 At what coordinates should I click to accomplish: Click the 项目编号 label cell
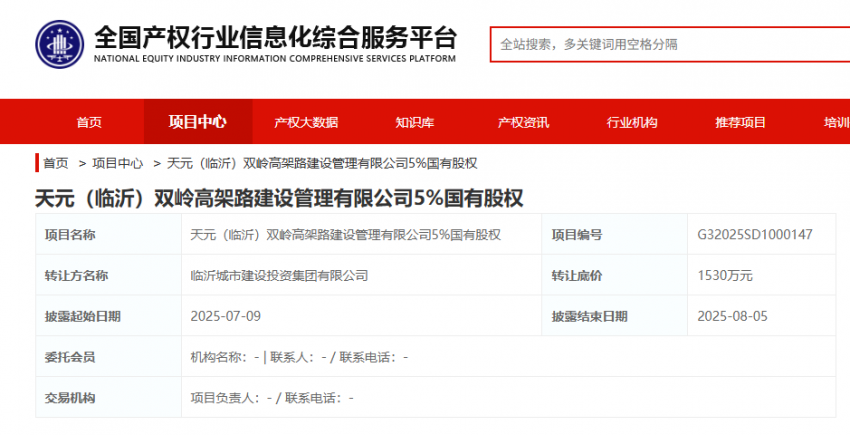(x=615, y=234)
